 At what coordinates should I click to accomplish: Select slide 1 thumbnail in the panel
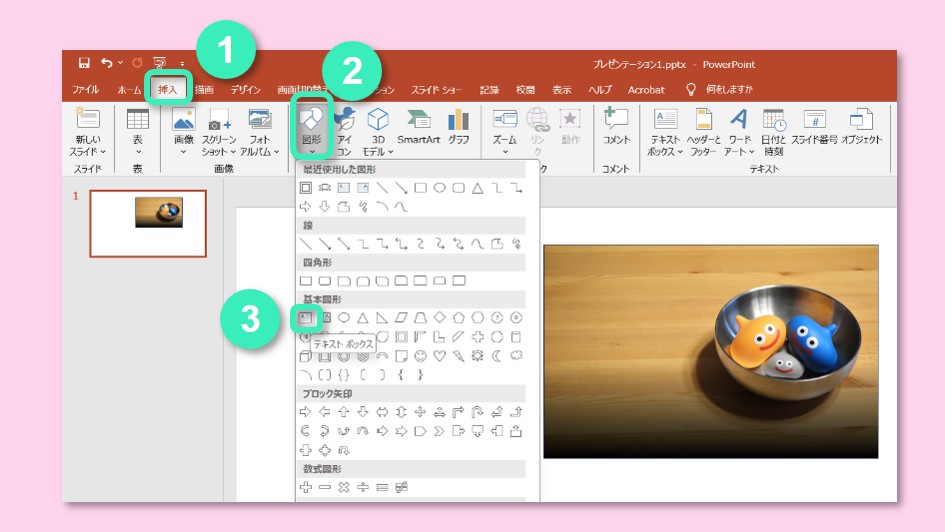[148, 224]
